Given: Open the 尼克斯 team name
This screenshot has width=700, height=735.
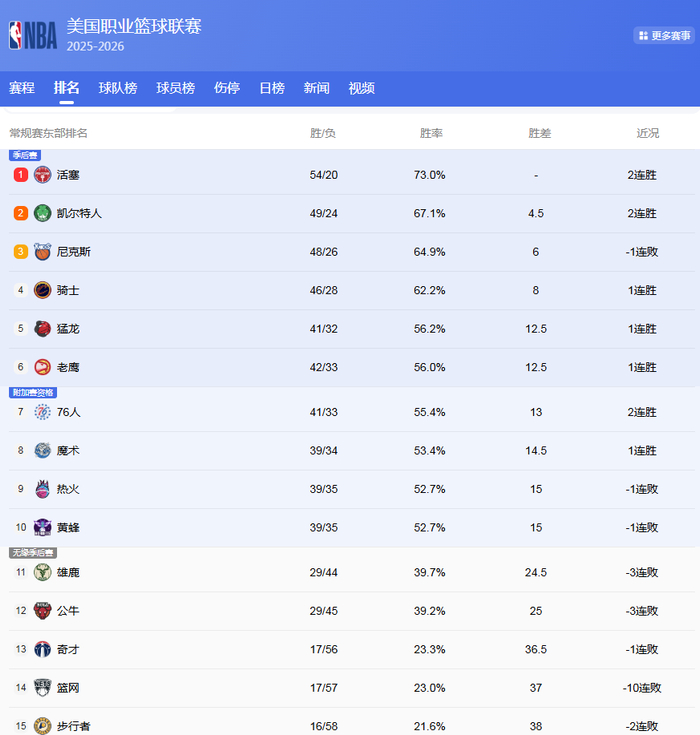Looking at the screenshot, I should point(74,252).
